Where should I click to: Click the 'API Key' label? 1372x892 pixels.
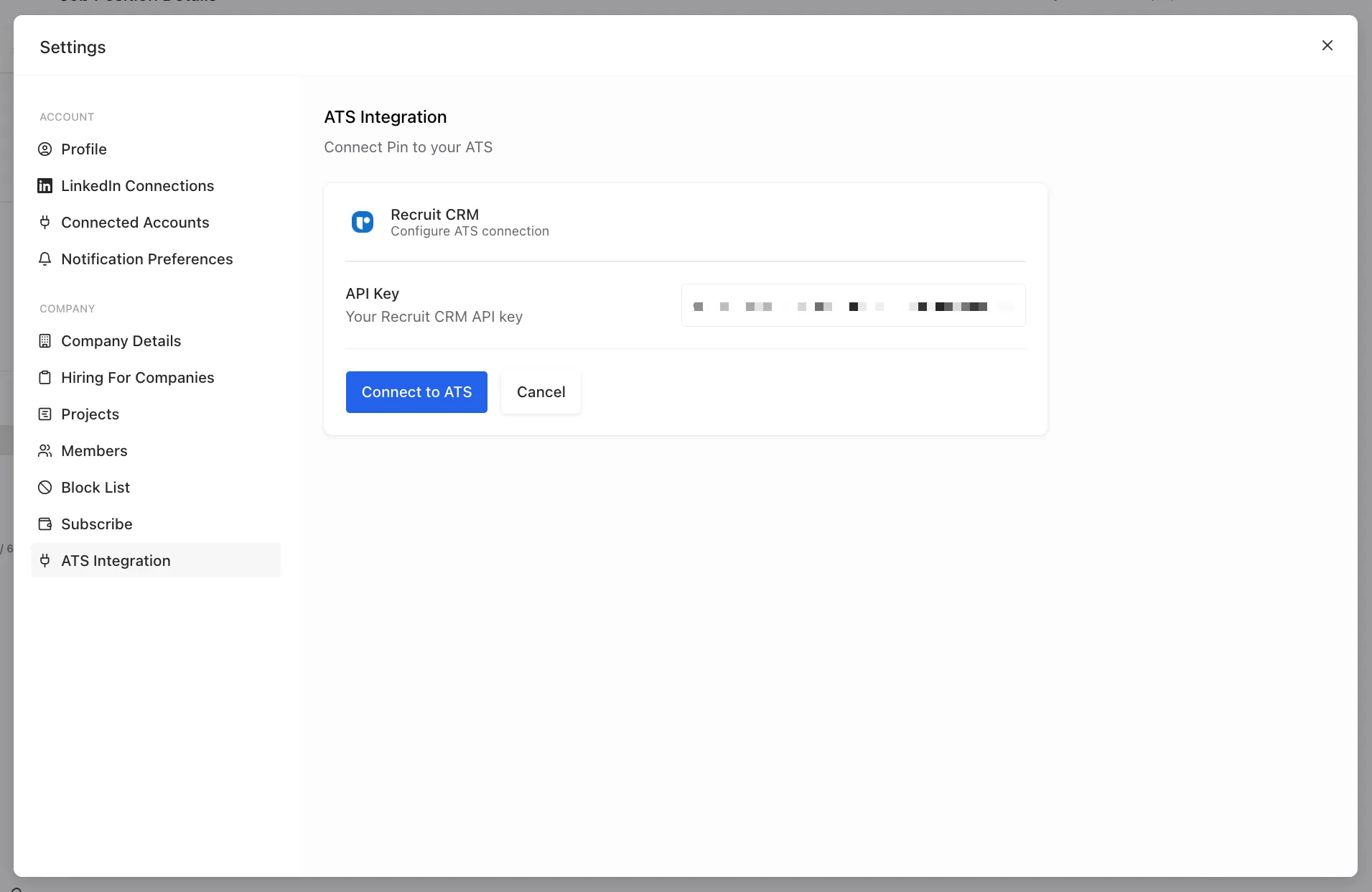tap(372, 294)
